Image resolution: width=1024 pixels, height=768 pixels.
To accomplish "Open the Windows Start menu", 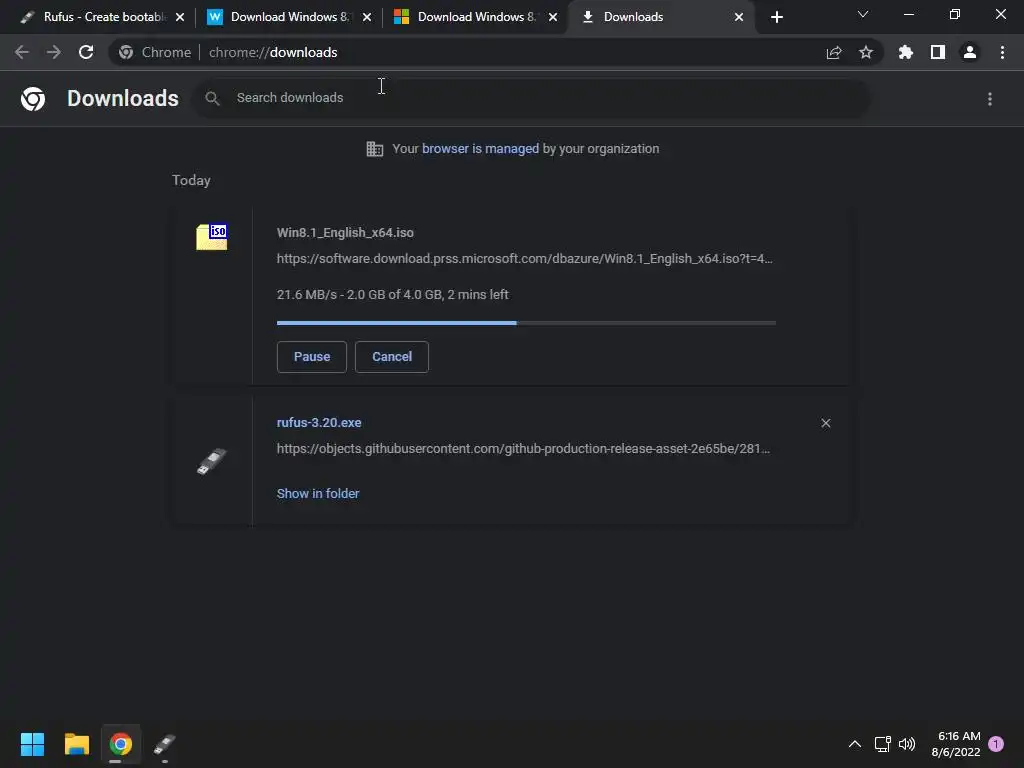I will (32, 744).
